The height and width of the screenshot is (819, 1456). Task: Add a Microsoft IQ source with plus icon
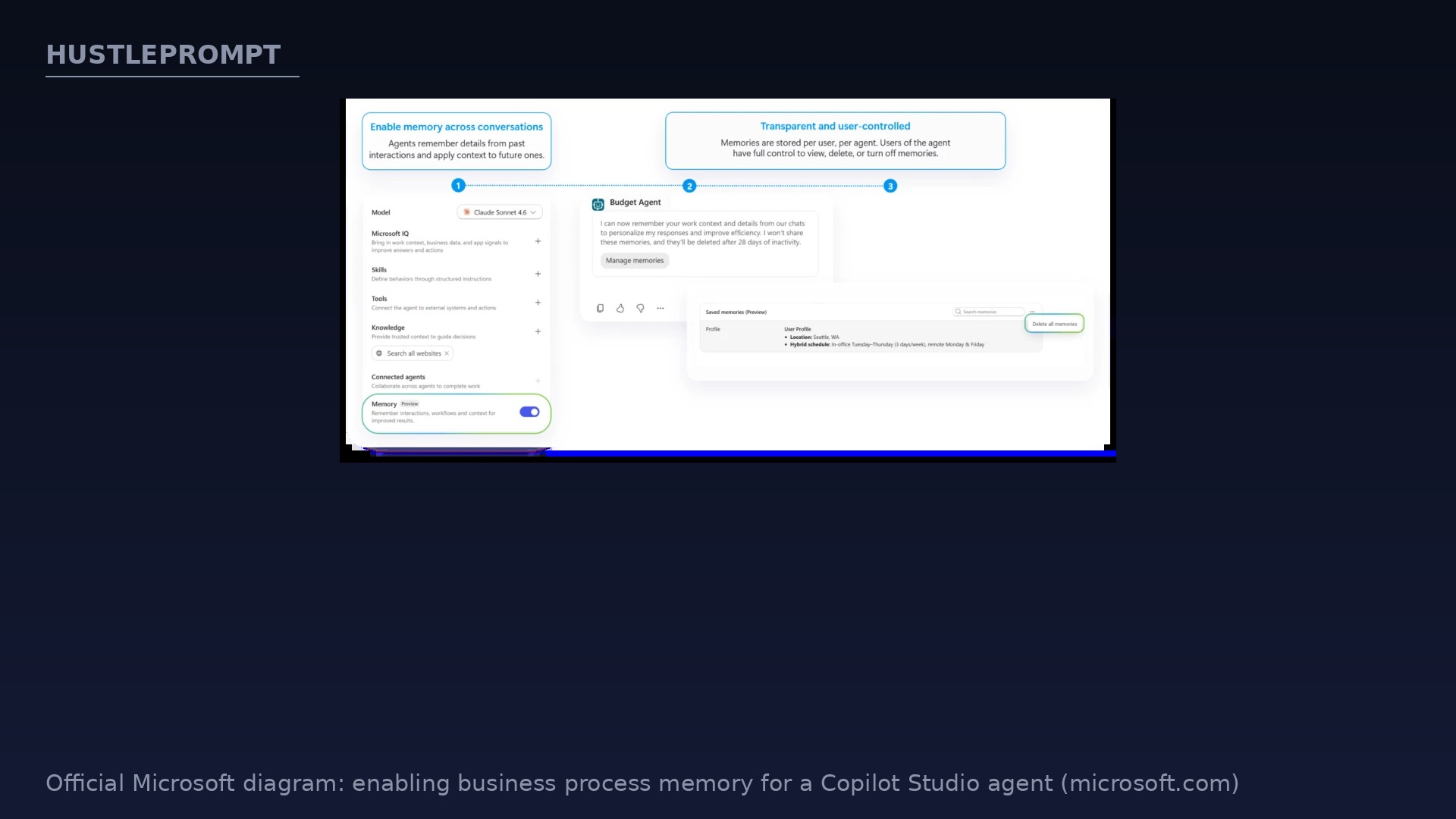[538, 241]
